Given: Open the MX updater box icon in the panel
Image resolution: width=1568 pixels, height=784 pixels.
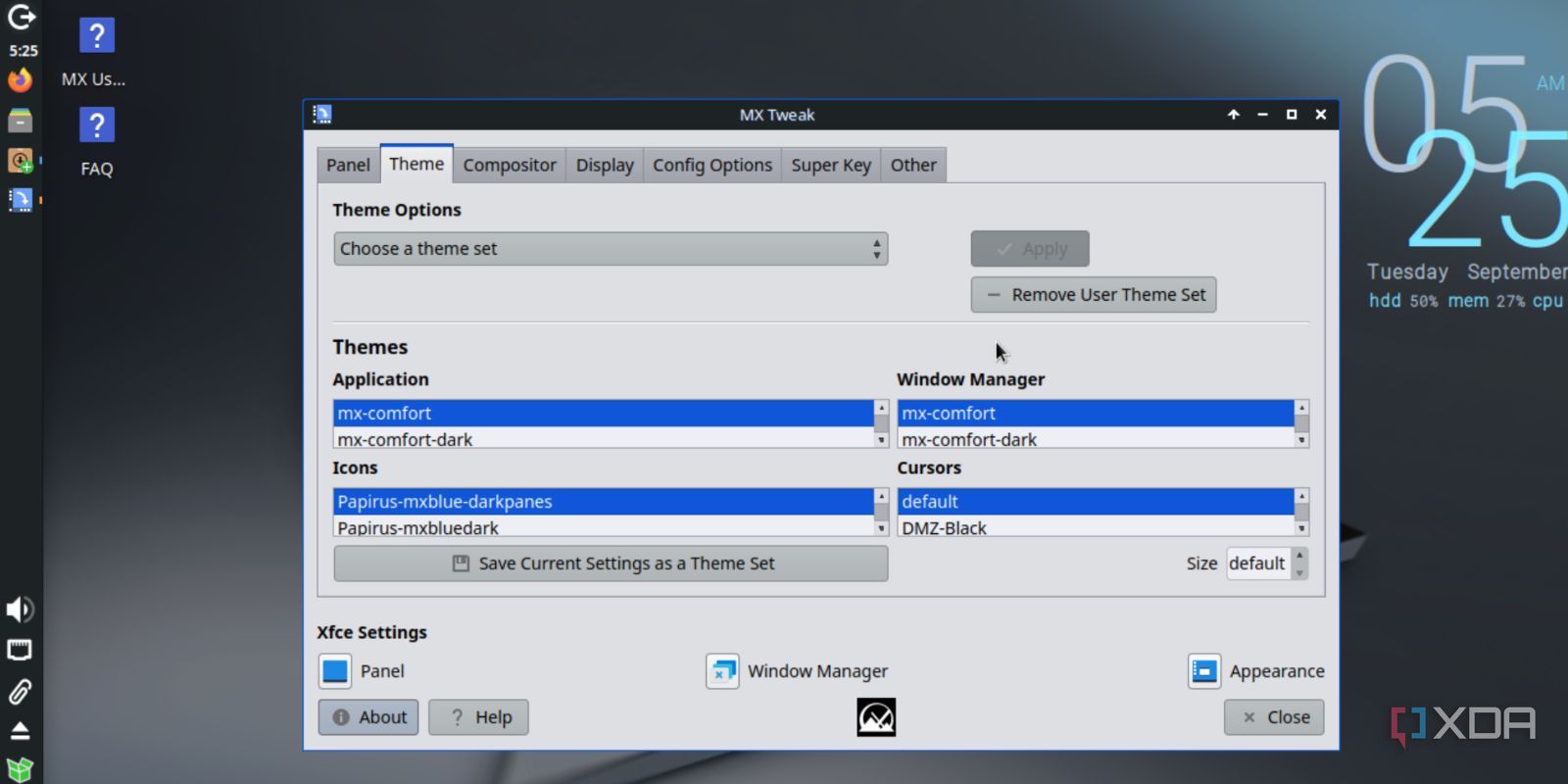Looking at the screenshot, I should click(x=20, y=769).
